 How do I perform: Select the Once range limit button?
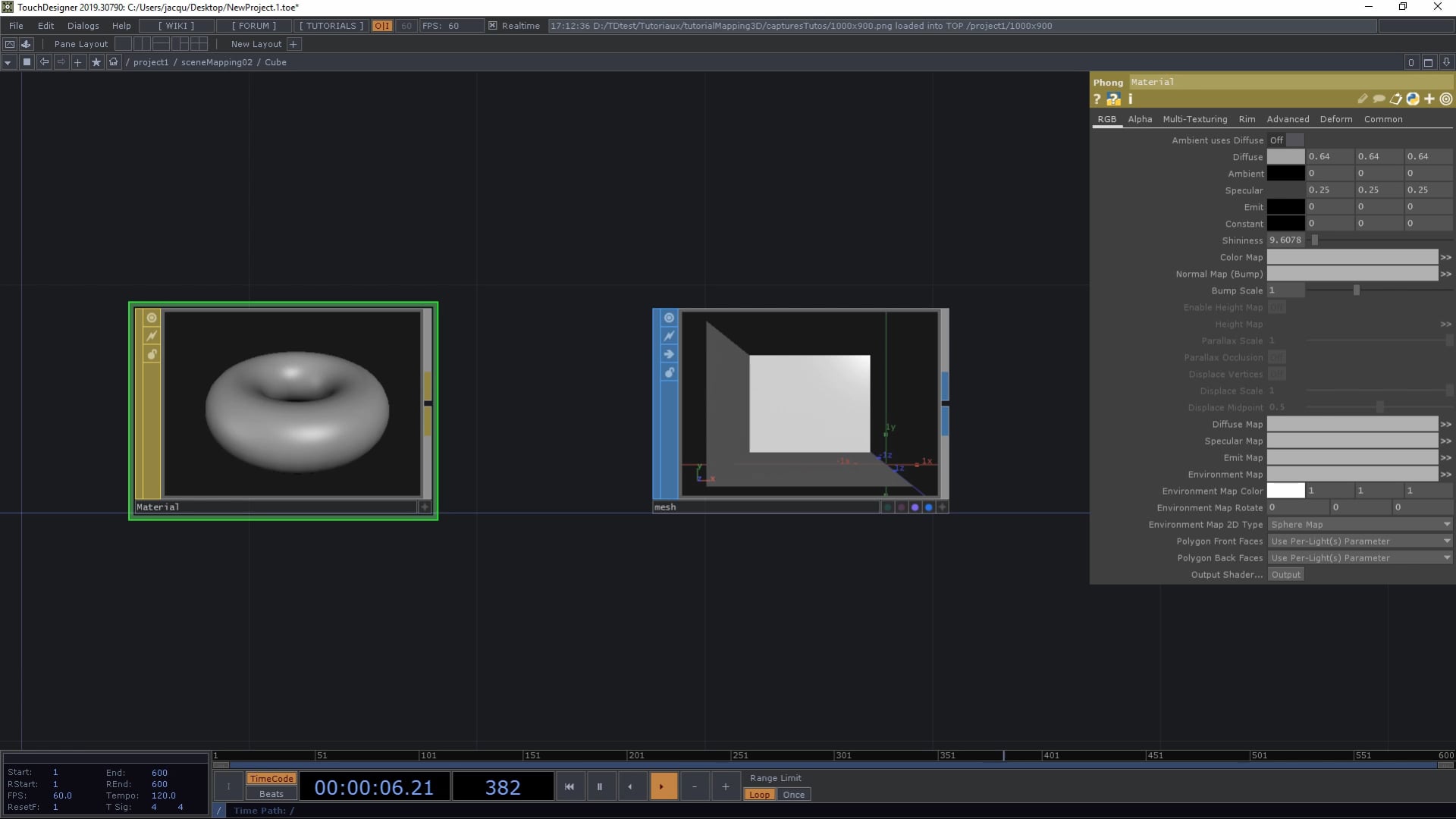tap(793, 795)
